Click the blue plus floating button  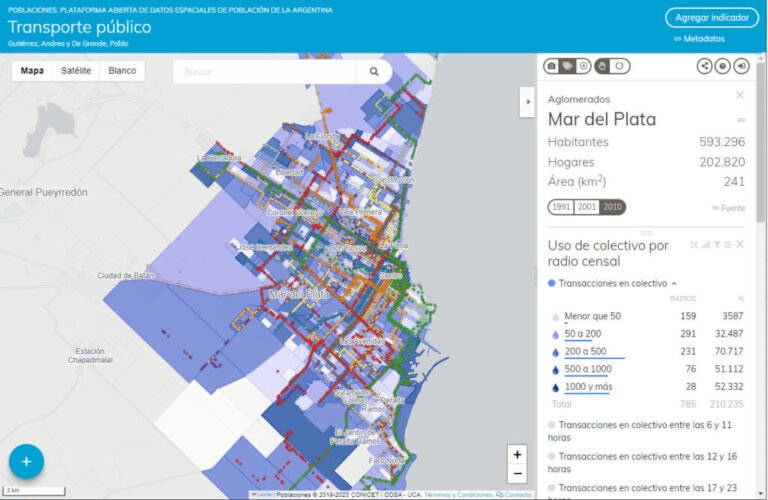coord(26,461)
